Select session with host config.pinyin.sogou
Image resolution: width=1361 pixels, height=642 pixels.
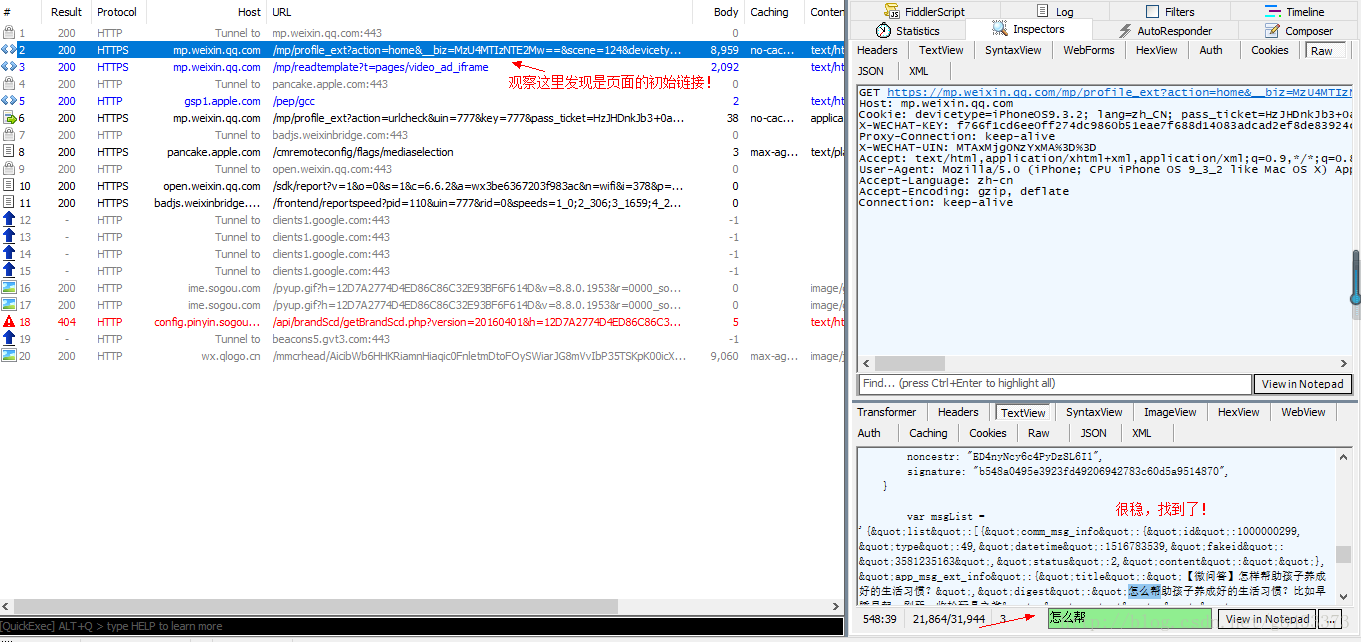421,322
